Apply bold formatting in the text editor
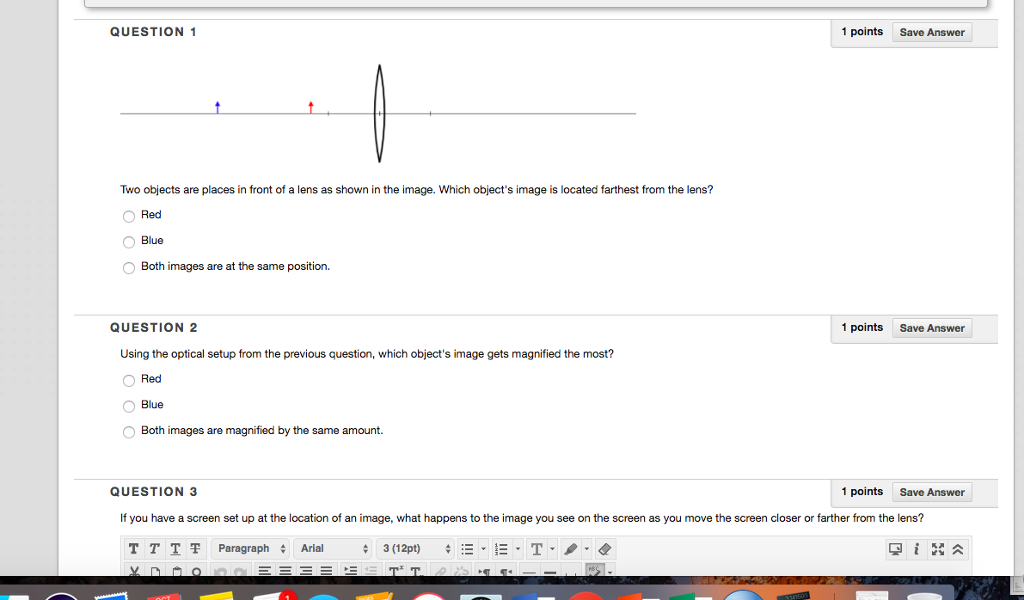This screenshot has height=600, width=1024. coord(133,548)
